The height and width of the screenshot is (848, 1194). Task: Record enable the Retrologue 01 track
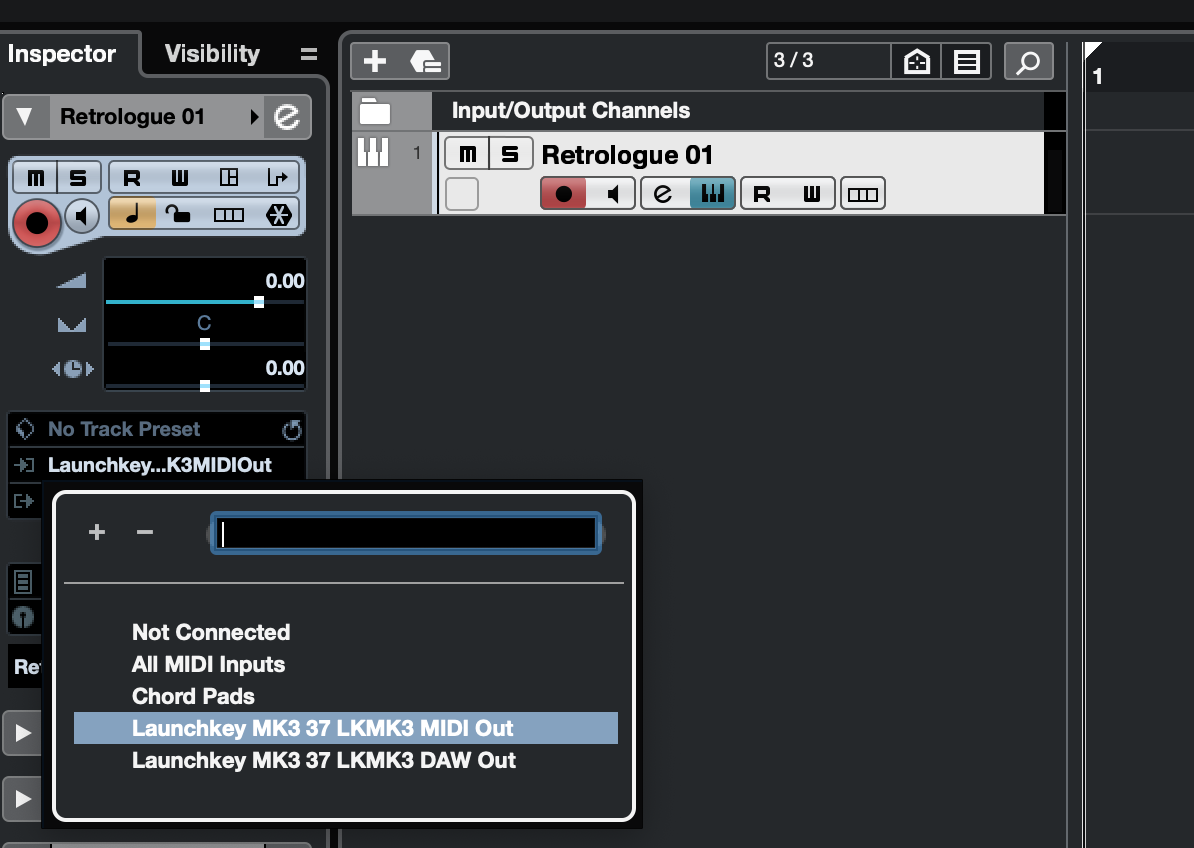(563, 194)
